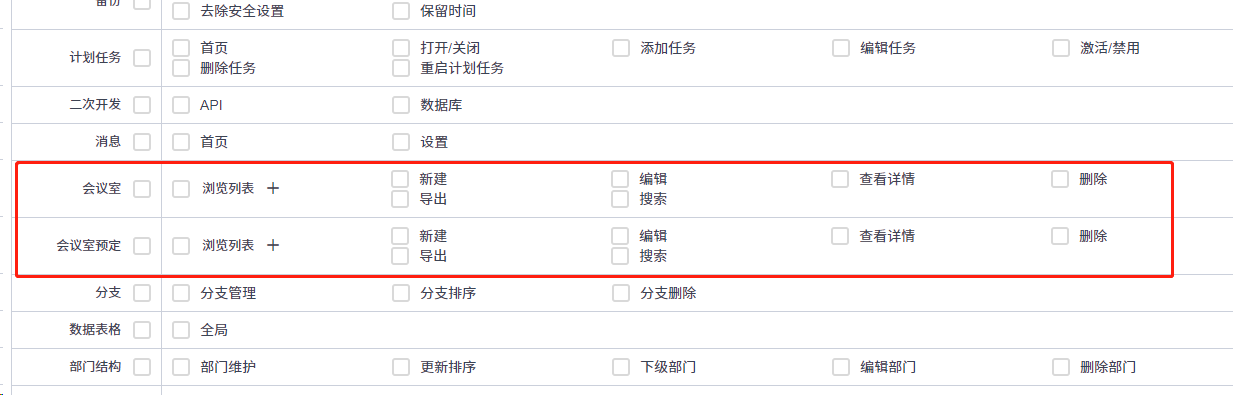Enable 部门维护 under 部门结构
Viewport: 1233px width, 395px height.
click(x=181, y=367)
